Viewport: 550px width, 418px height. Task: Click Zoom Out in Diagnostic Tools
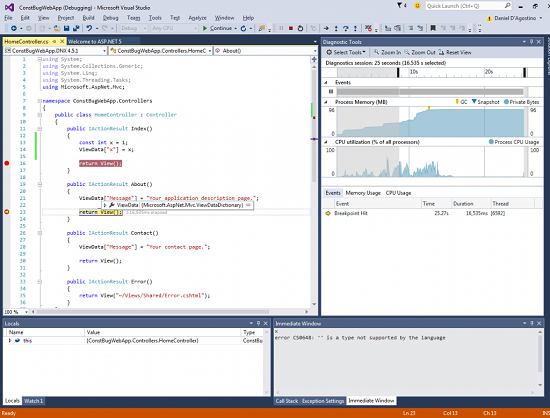[420, 52]
